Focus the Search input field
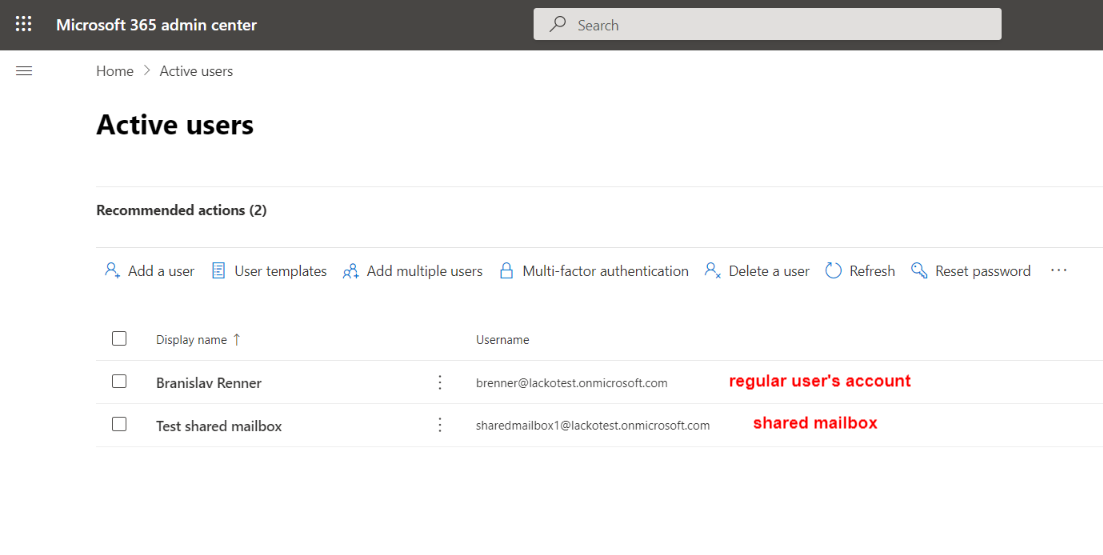The height and width of the screenshot is (555, 1103). pos(767,25)
